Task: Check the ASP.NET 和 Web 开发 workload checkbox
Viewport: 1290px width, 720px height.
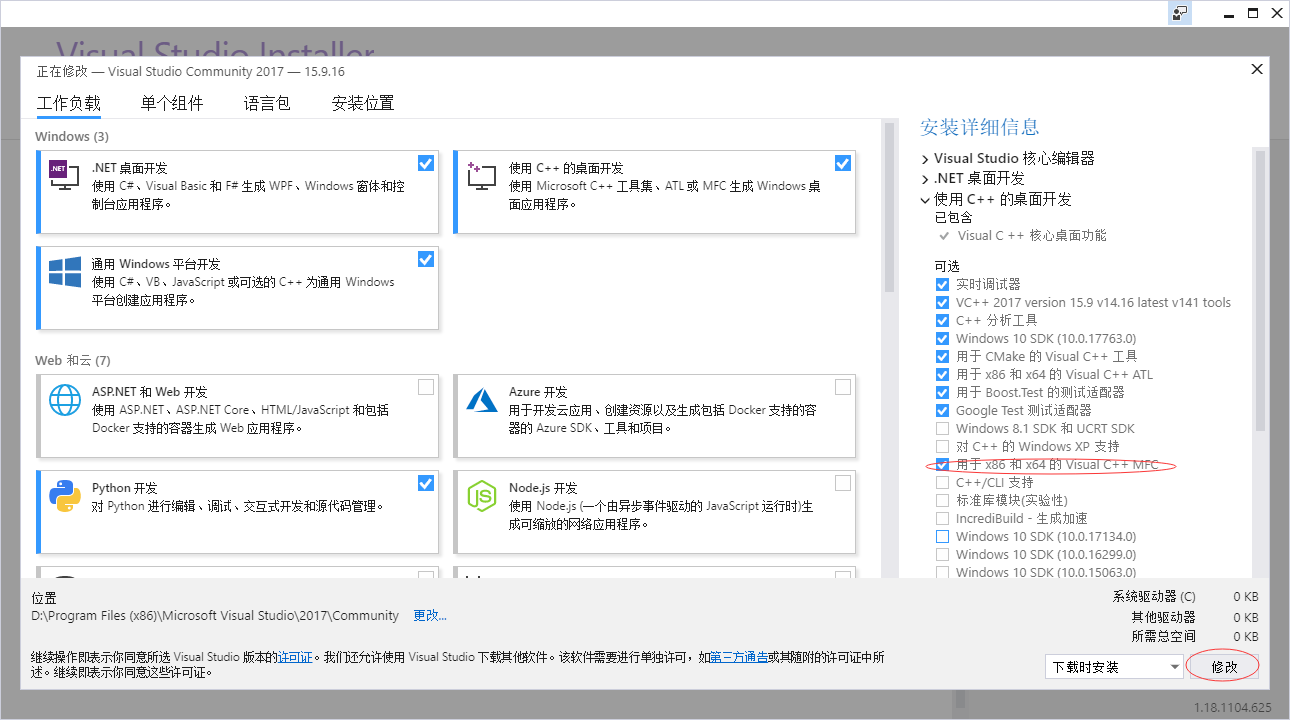Action: [x=426, y=387]
